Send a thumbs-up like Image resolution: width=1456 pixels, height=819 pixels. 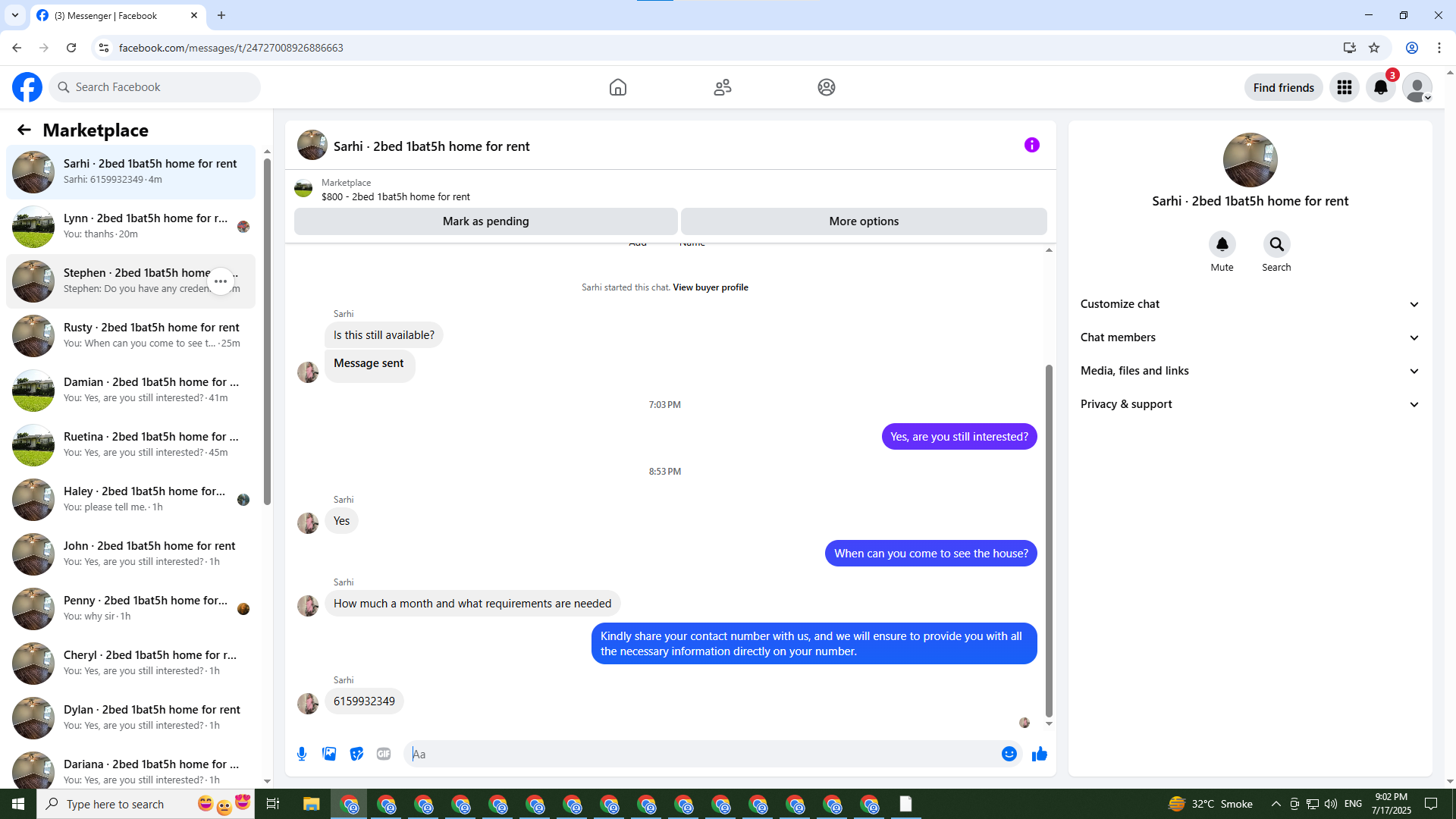pos(1040,754)
